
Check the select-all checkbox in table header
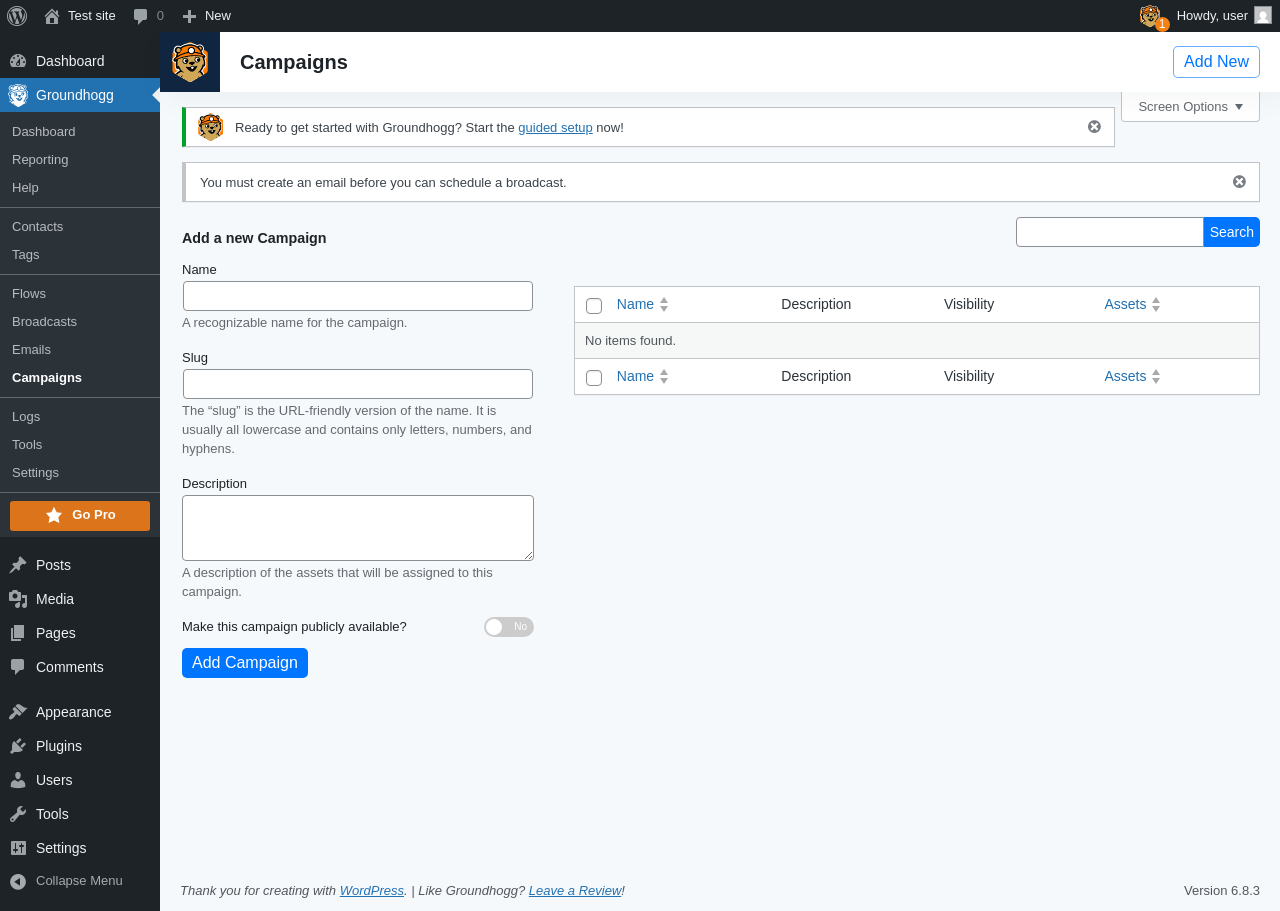pyautogui.click(x=594, y=306)
